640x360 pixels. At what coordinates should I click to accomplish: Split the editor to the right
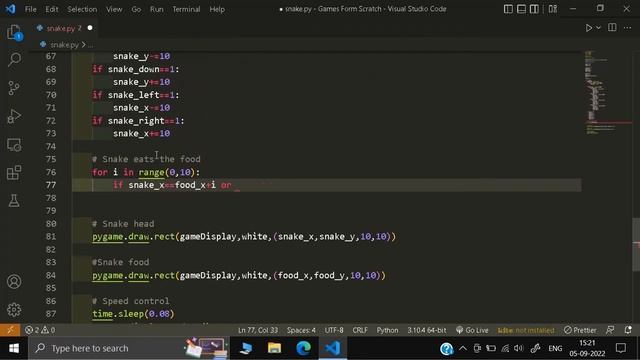[x=612, y=27]
